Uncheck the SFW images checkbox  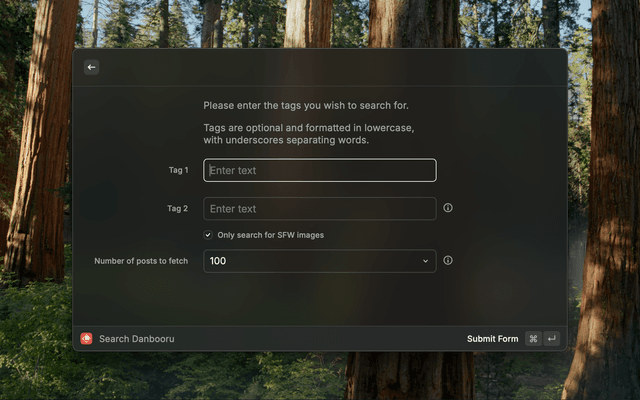(x=208, y=235)
